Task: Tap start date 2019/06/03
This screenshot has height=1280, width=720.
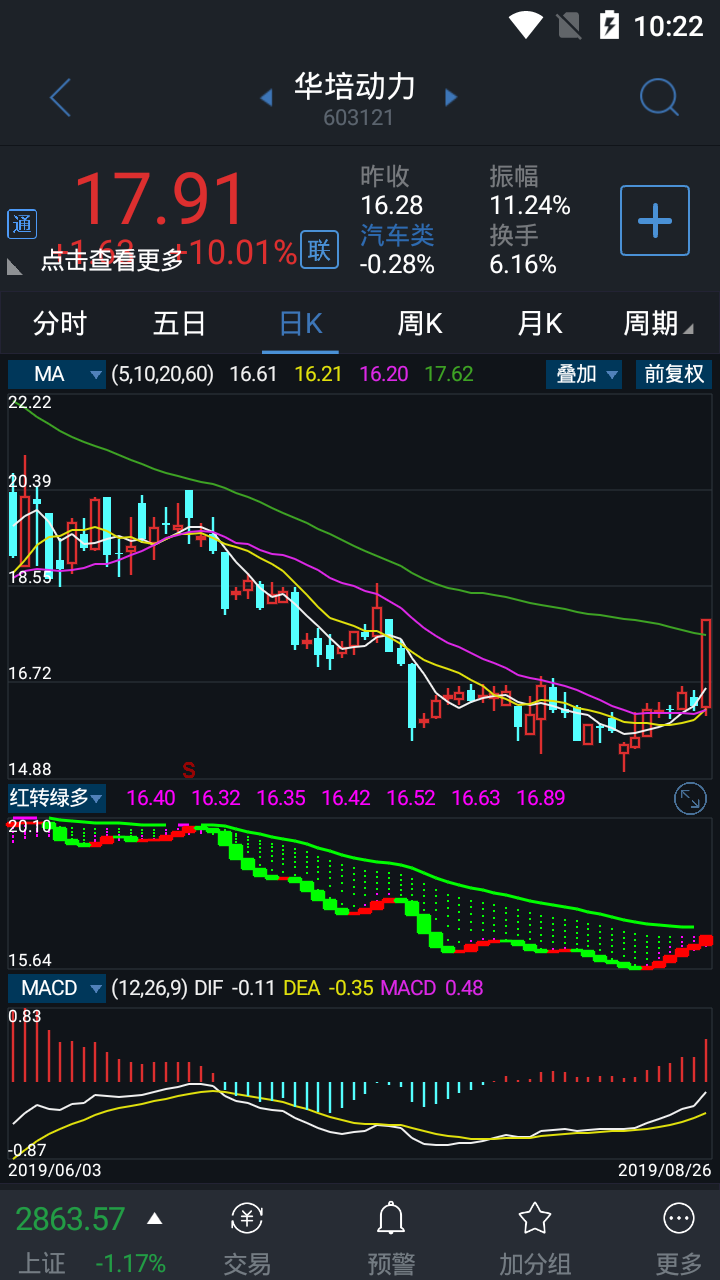Action: coord(55,1169)
